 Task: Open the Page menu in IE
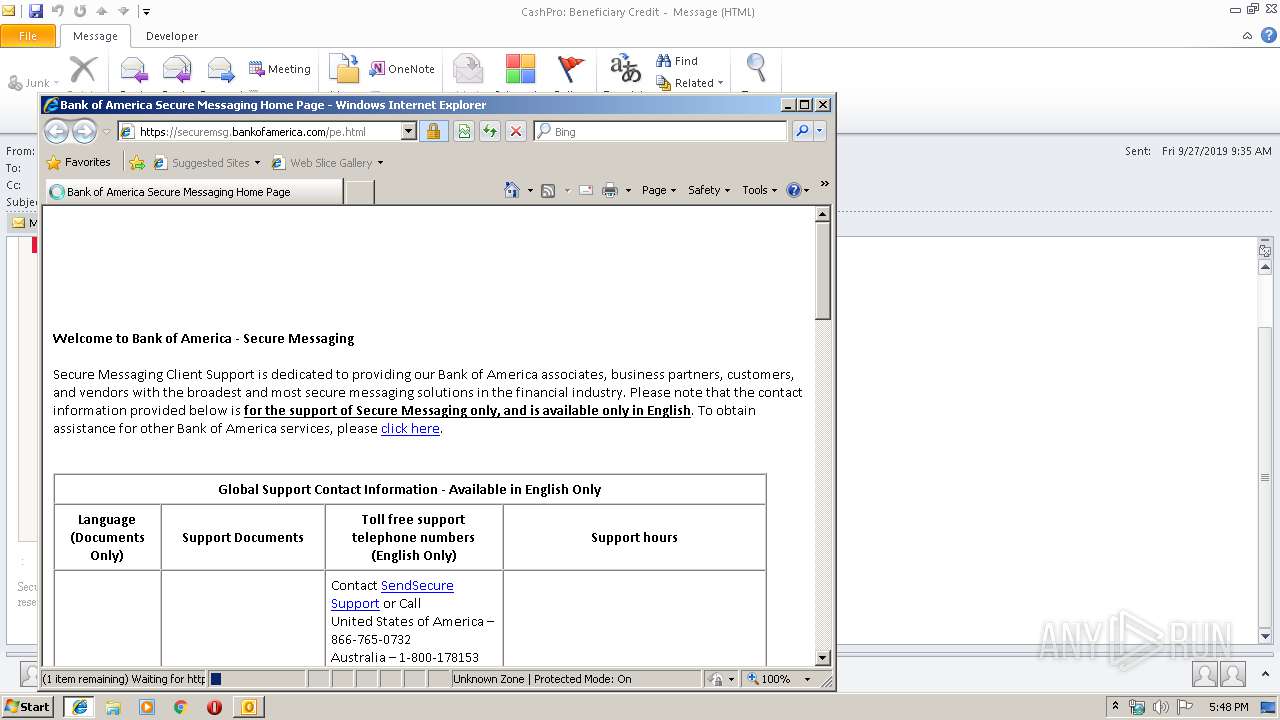(x=659, y=190)
